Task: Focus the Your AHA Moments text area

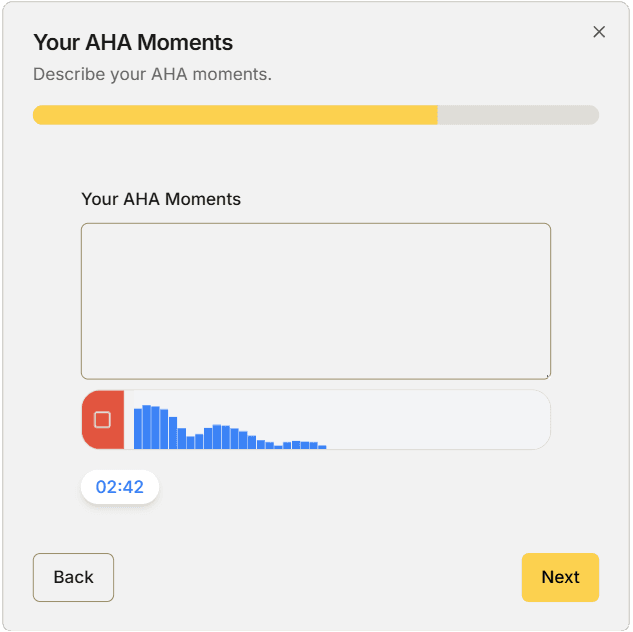Action: 315,300
